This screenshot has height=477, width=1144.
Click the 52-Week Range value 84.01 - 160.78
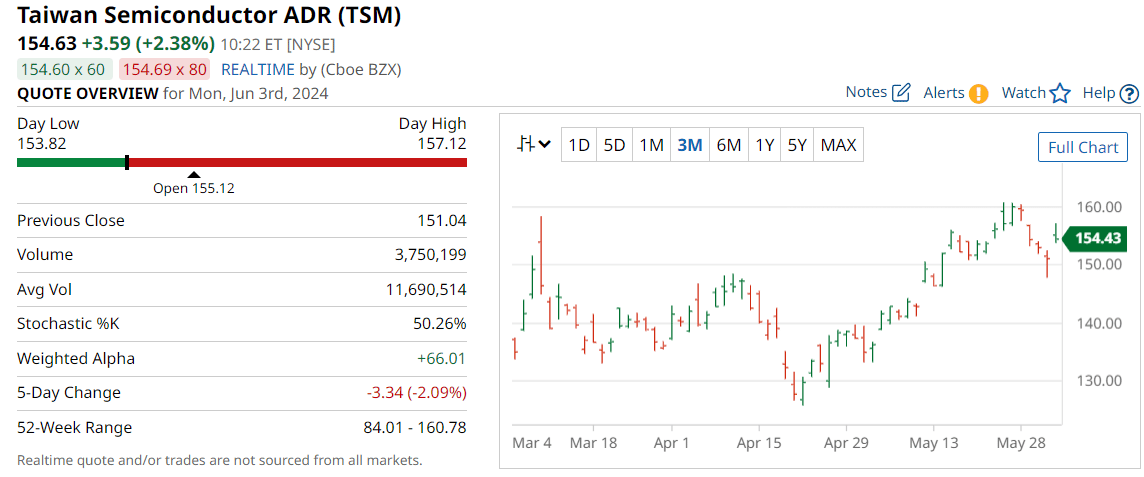(415, 427)
